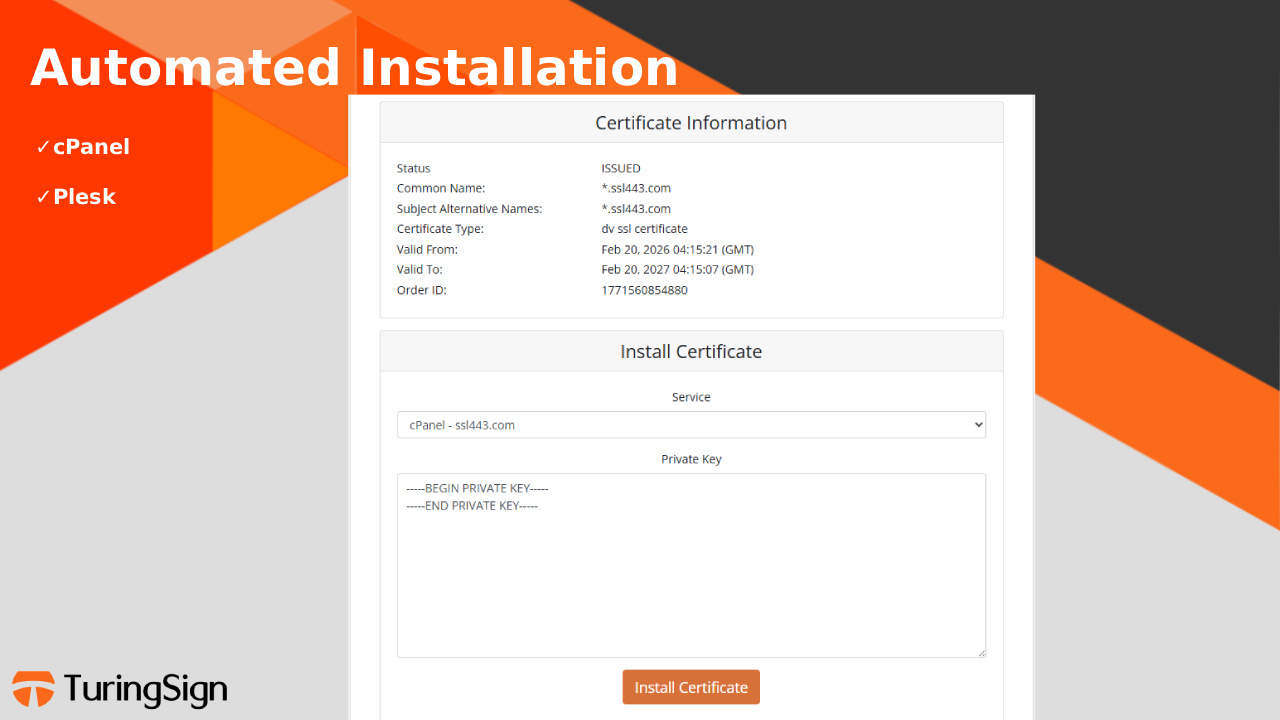Click the TuringSign brand name text
This screenshot has width=1280, height=720.
pos(146,689)
